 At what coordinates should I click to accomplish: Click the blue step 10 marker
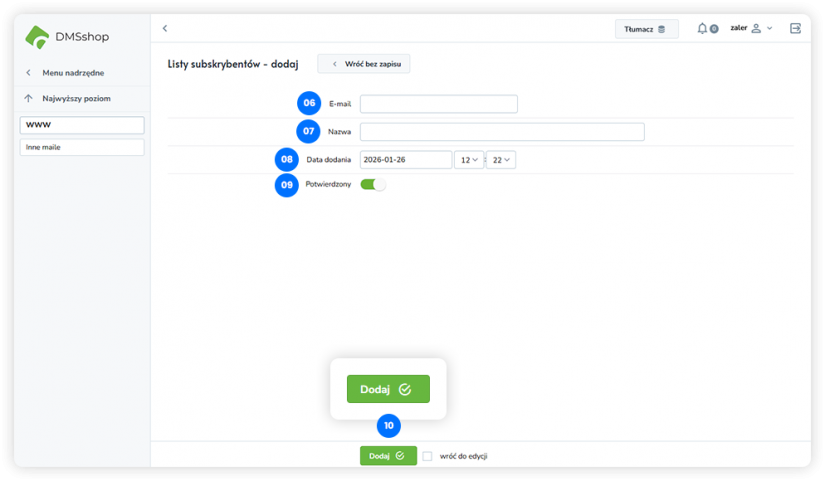(x=388, y=426)
